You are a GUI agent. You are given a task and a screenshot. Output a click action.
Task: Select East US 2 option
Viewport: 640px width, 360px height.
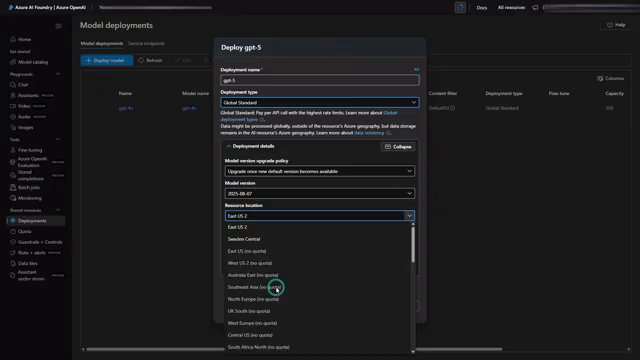pyautogui.click(x=318, y=227)
